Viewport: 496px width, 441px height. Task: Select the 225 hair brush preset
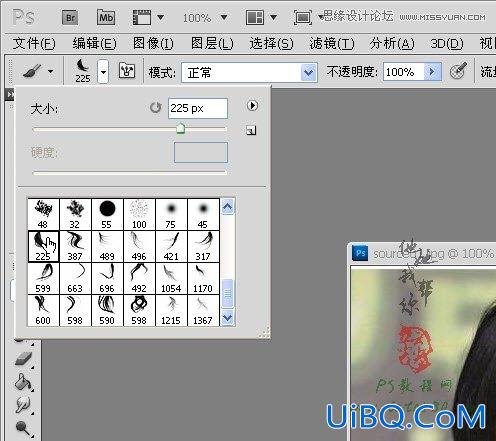click(43, 246)
